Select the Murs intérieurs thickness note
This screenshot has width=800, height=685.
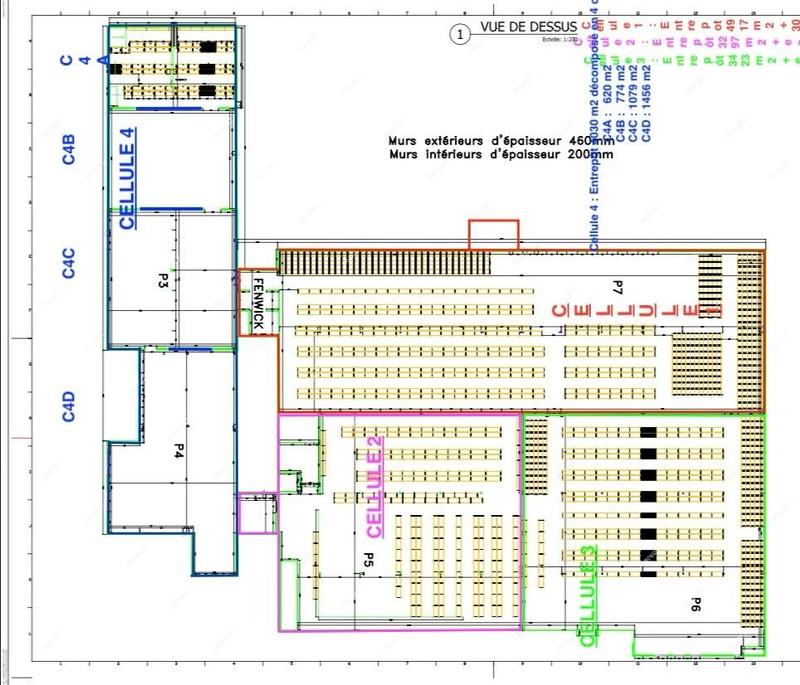coord(502,155)
